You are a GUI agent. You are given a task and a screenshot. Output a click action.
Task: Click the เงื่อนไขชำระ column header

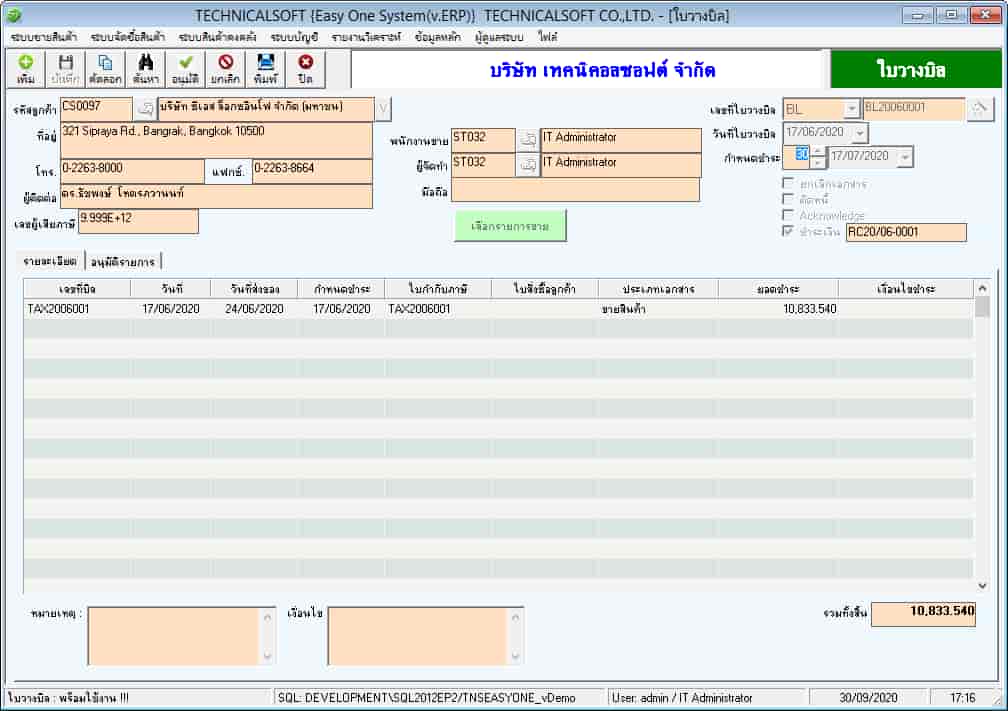click(x=906, y=289)
